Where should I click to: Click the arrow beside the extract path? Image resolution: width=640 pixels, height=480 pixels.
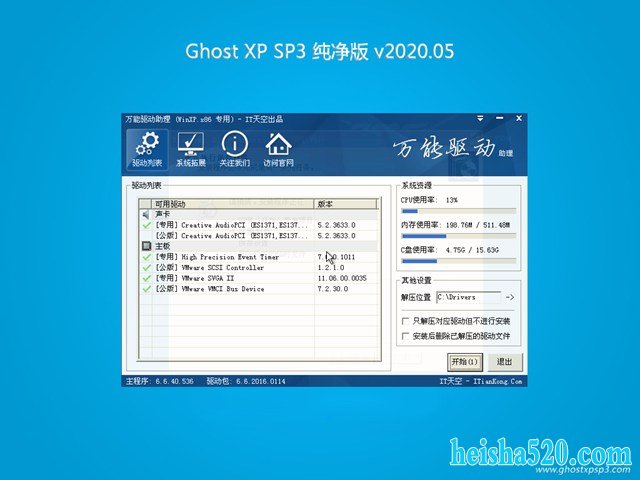click(509, 297)
